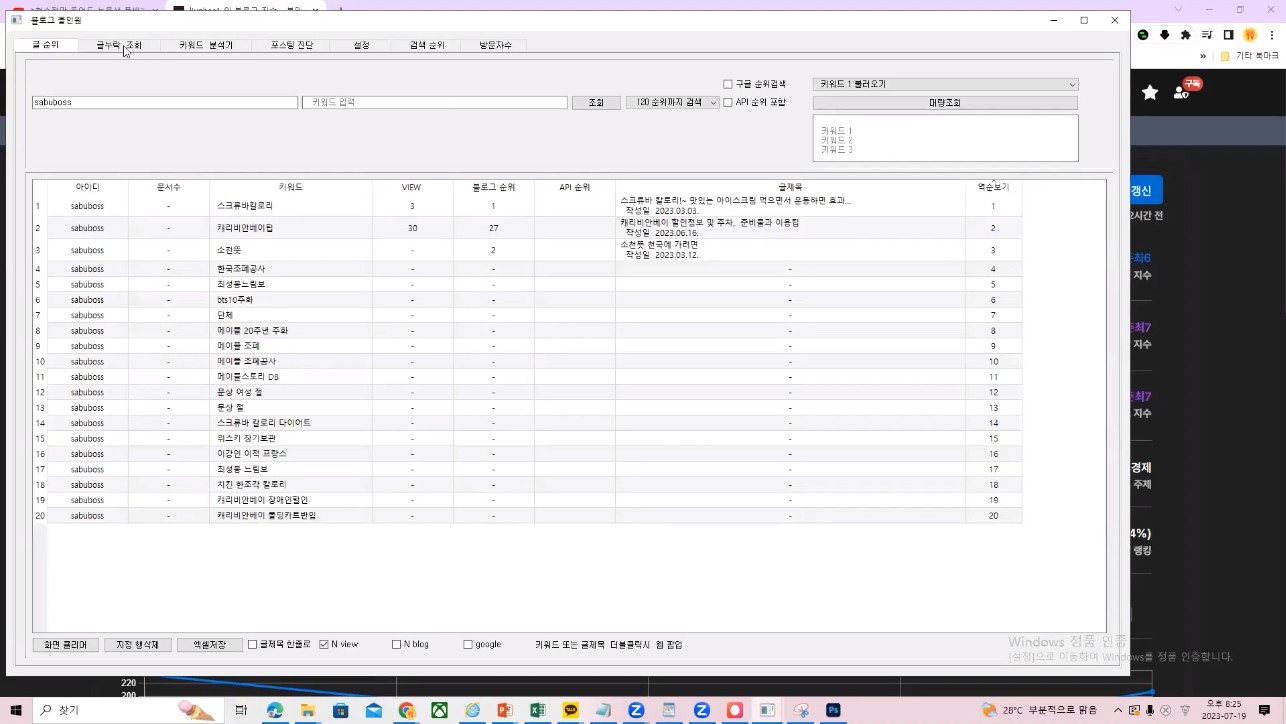Viewport: 1286px width, 724px height.
Task: Open the Mail app in the taskbar
Action: [x=373, y=710]
